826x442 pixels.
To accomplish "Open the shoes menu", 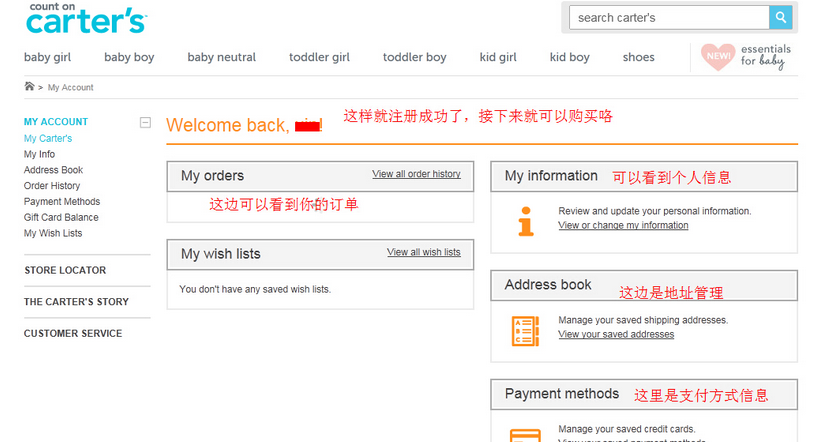I will coord(638,57).
